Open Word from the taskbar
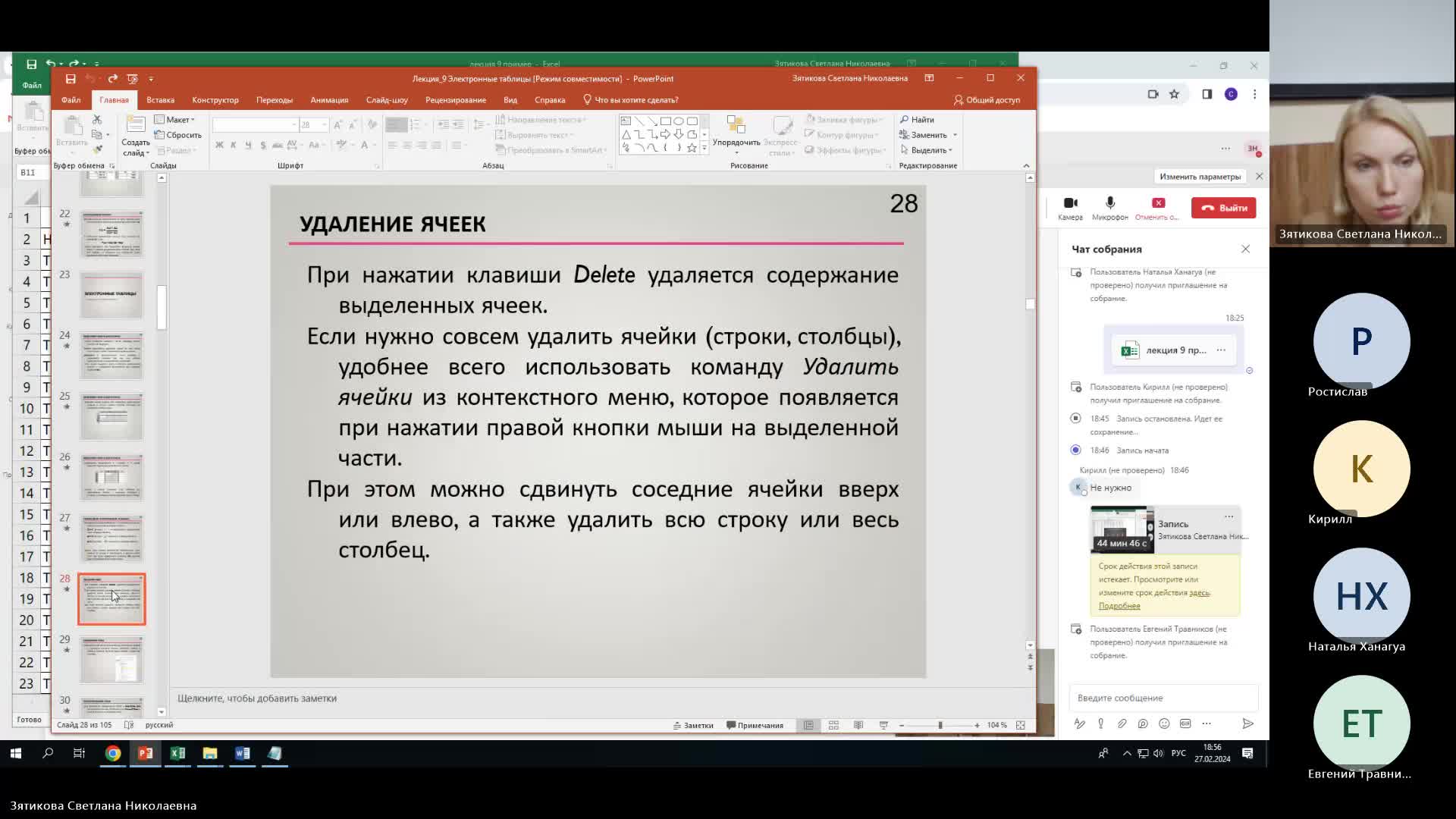 [243, 753]
